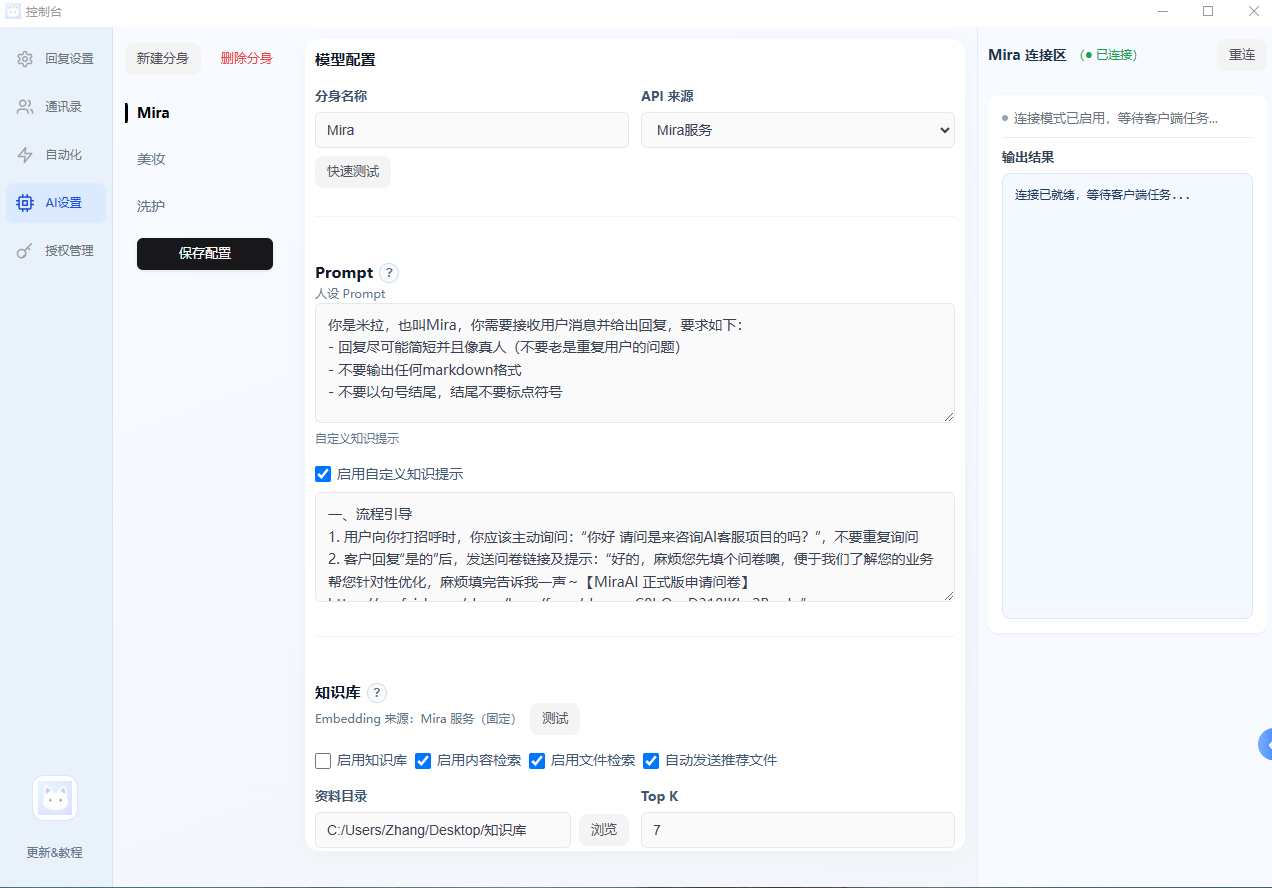Screen dimensions: 1272x888
Task: Select the 洗护 persona in list
Action: [151, 206]
